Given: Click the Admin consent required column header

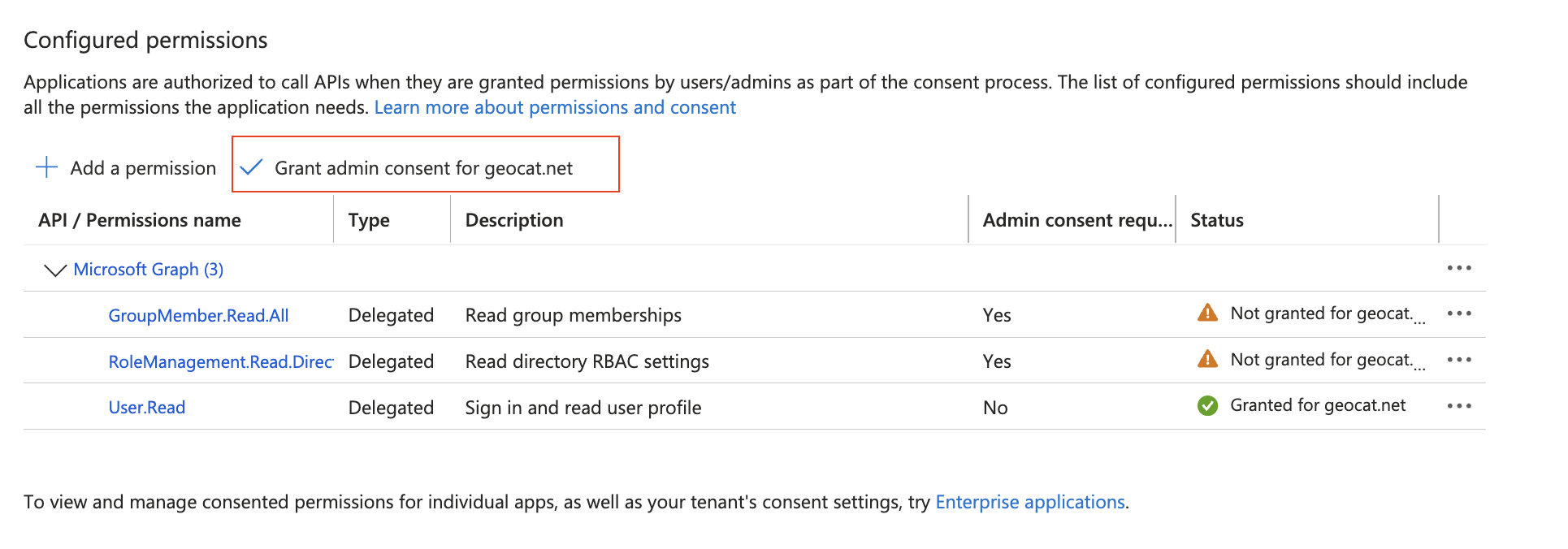Looking at the screenshot, I should pos(1076,220).
